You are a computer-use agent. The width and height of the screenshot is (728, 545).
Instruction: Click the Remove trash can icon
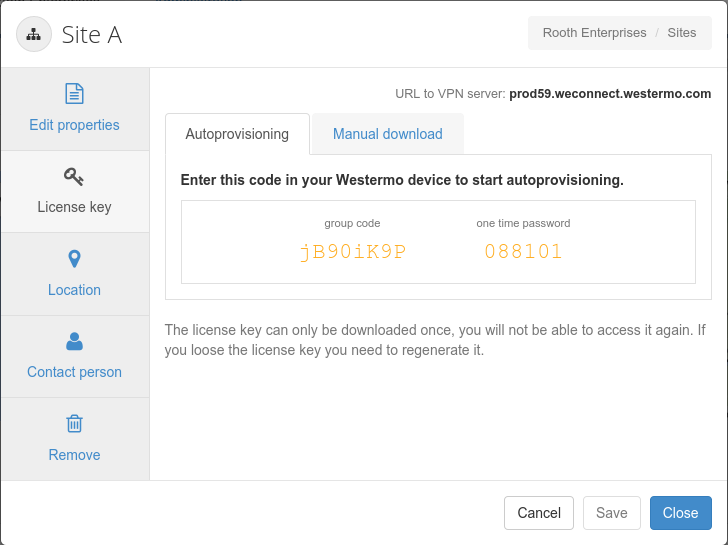tap(74, 424)
